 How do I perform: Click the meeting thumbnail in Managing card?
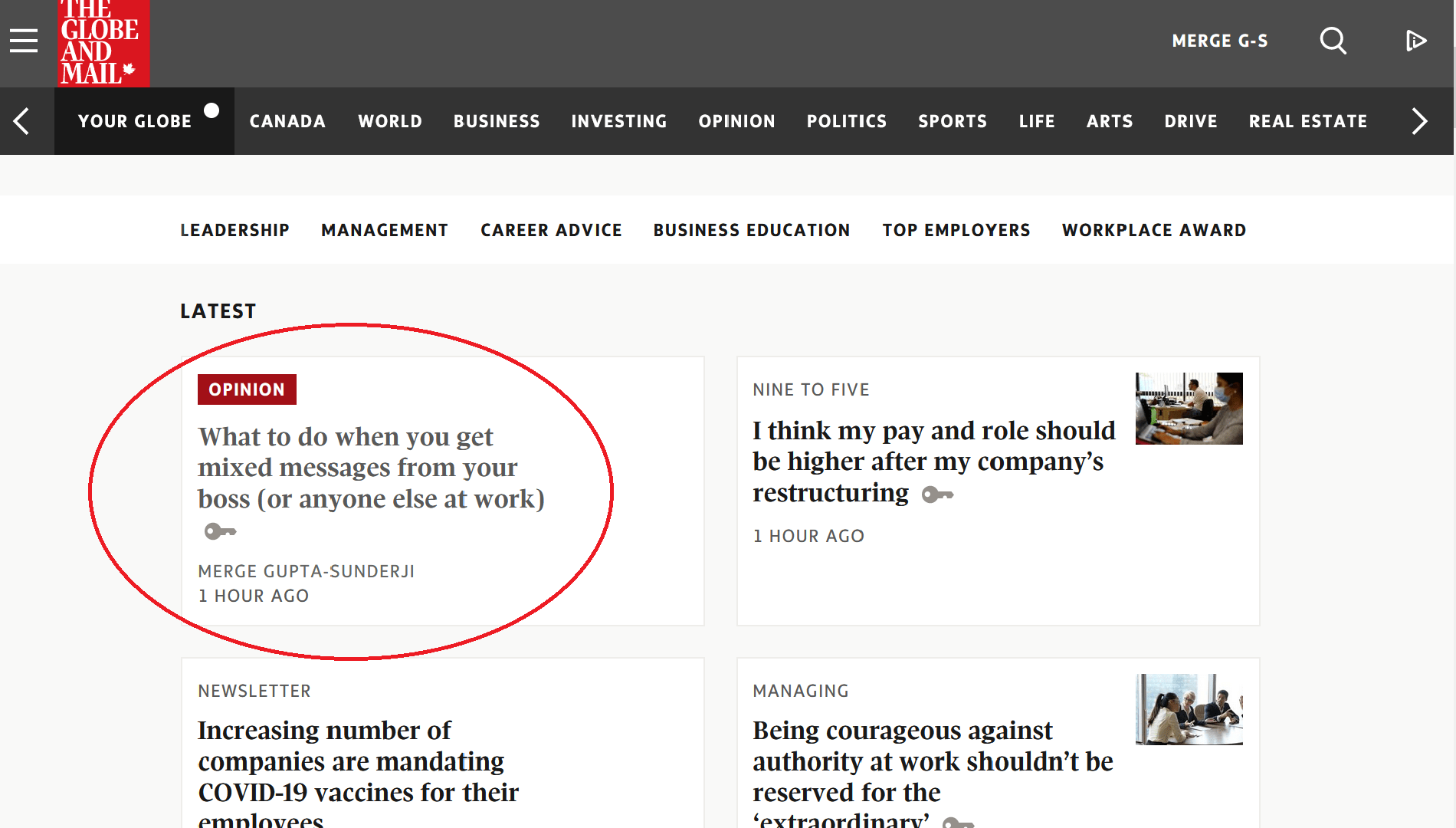(1189, 709)
